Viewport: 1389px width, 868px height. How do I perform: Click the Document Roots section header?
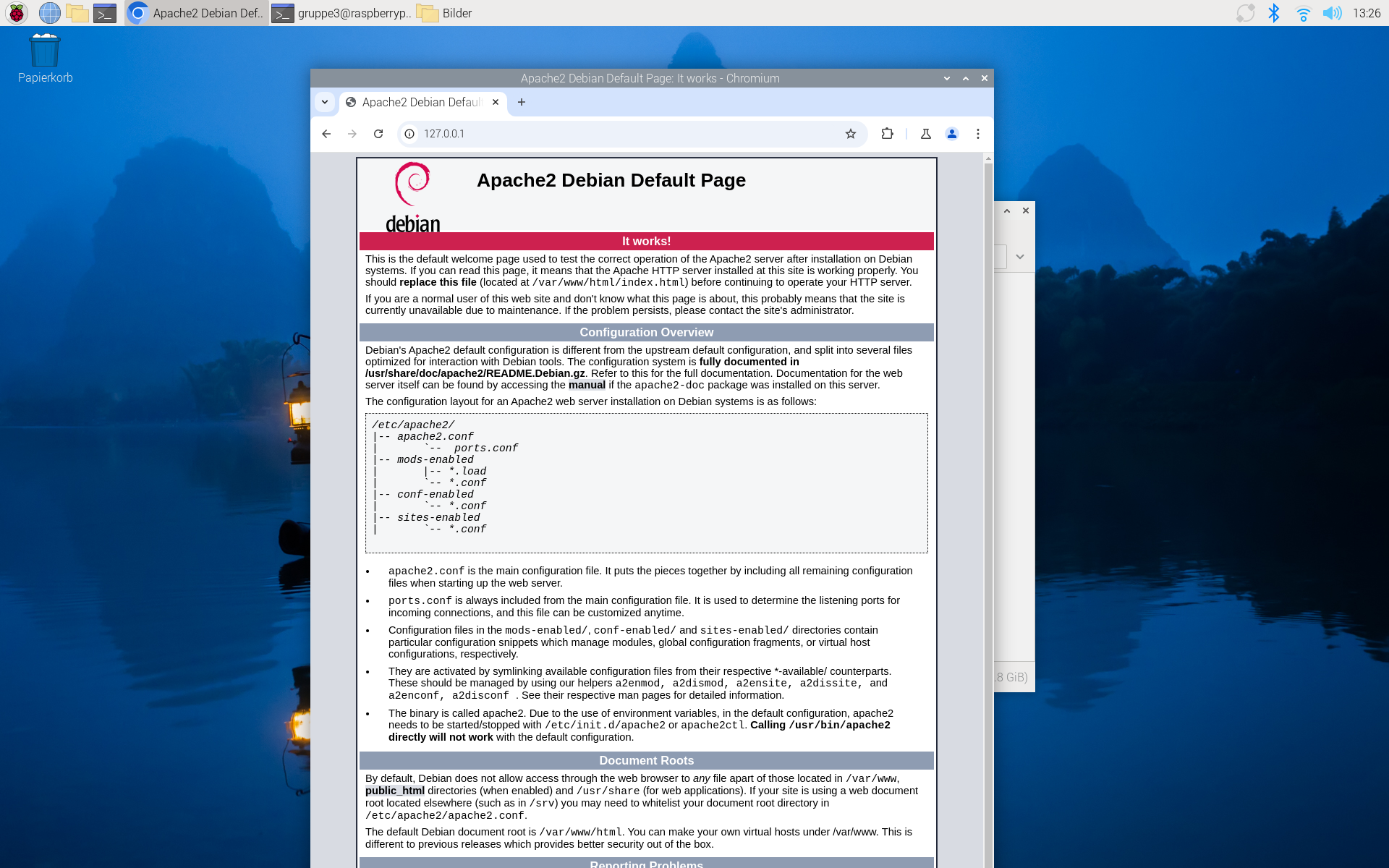point(647,761)
